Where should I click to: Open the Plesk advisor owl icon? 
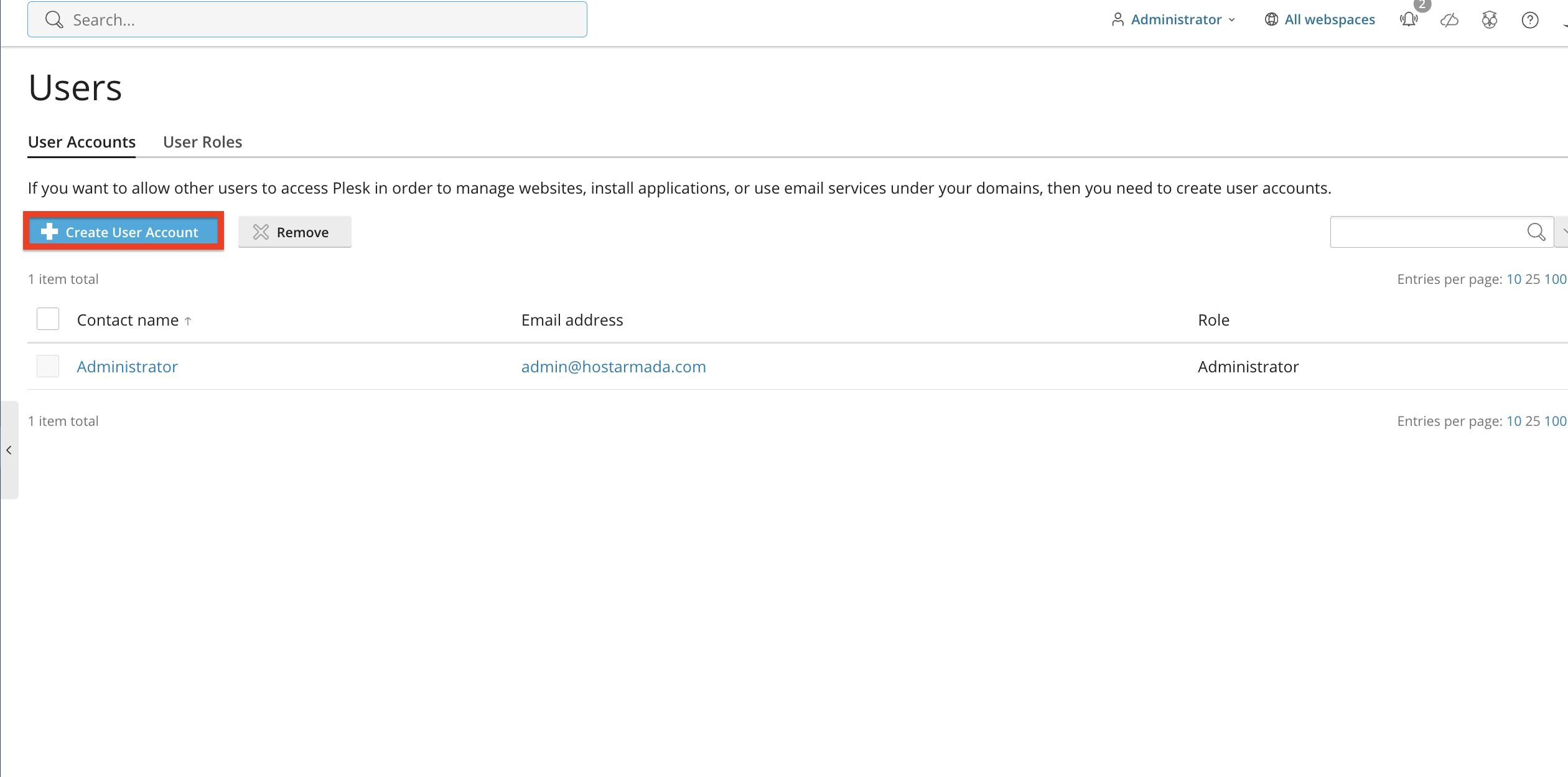point(1490,20)
